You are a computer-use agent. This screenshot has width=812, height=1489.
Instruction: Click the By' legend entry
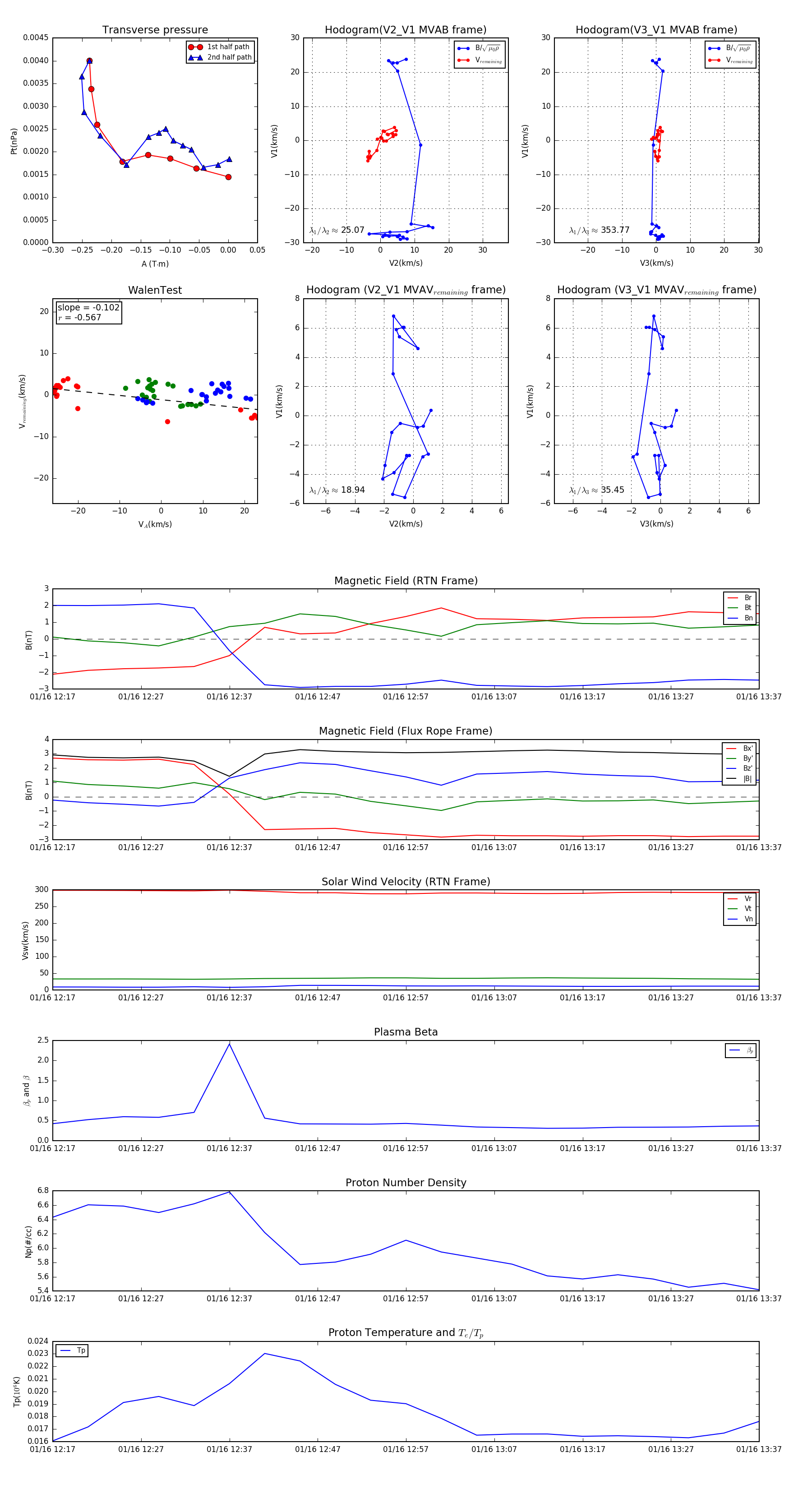[x=740, y=758]
